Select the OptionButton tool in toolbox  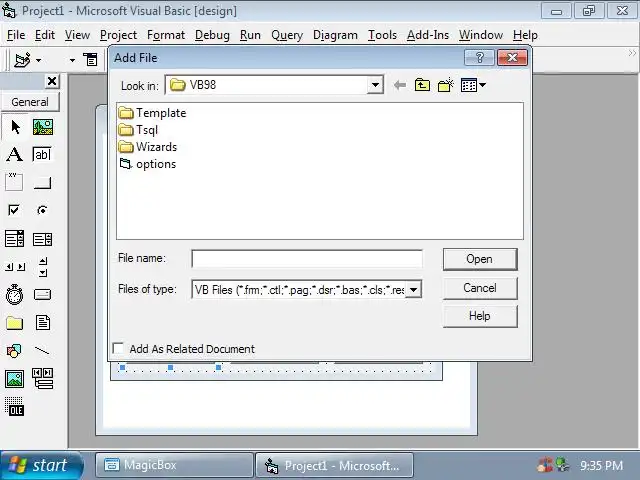pos(42,210)
